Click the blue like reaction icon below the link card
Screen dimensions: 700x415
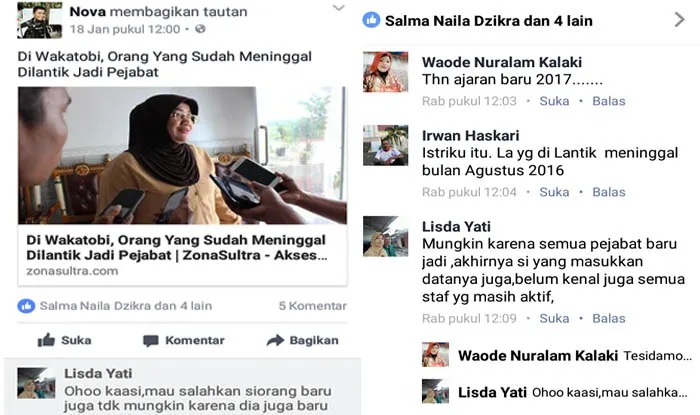coord(26,306)
